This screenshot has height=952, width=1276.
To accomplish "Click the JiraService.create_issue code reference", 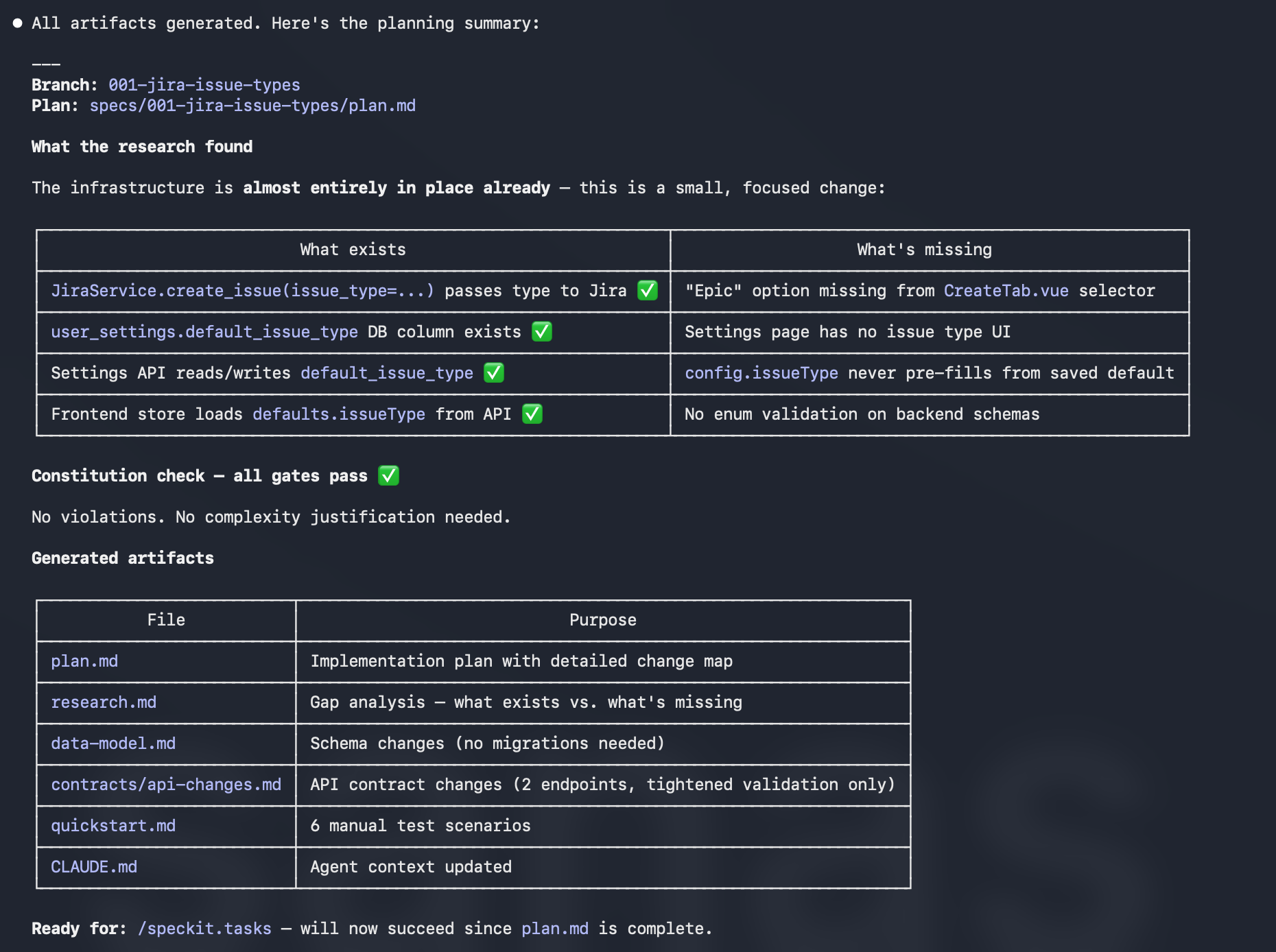I will coord(242,291).
